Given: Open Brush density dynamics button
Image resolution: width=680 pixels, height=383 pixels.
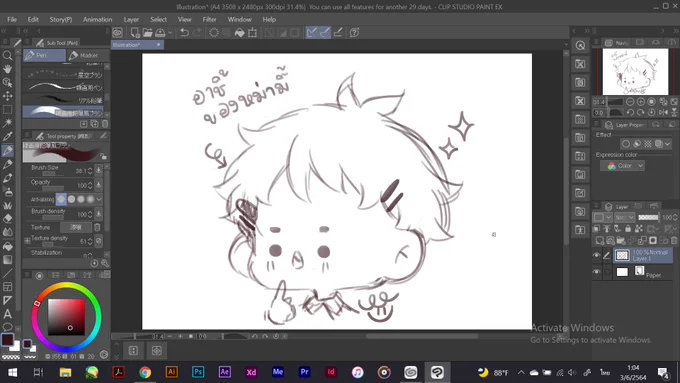Looking at the screenshot, I should click(98, 214).
